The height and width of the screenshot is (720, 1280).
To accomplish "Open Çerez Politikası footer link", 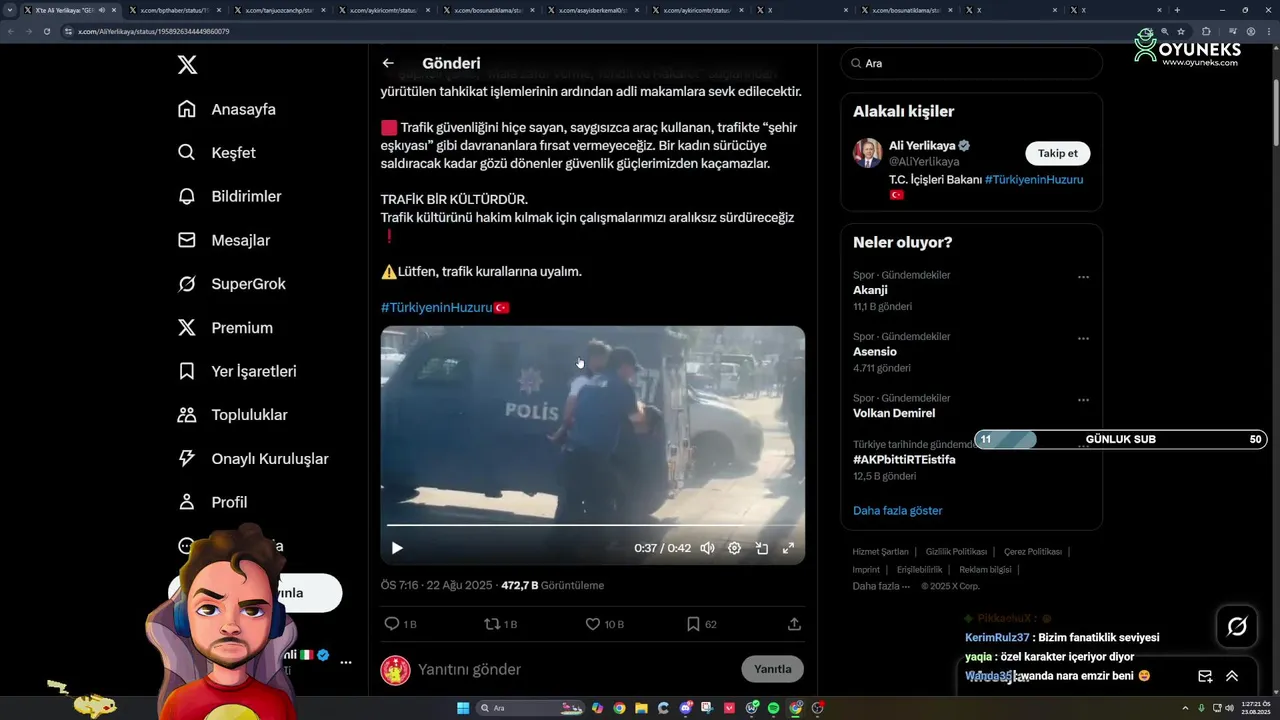I will (1033, 552).
